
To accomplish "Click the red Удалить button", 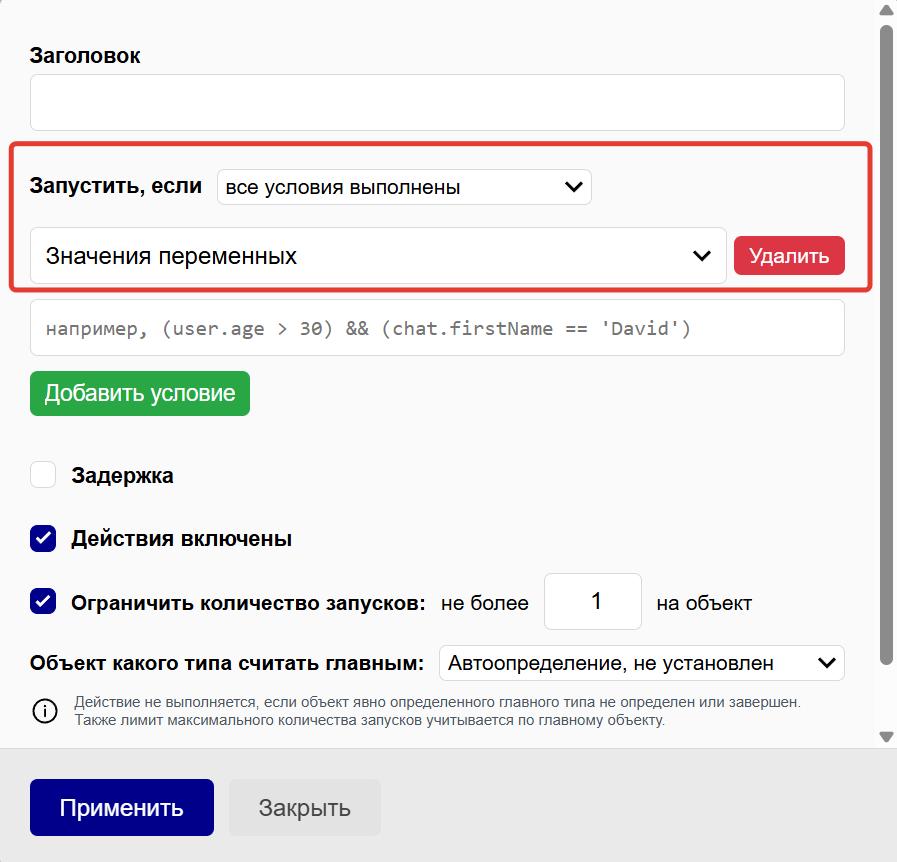I will 789,256.
